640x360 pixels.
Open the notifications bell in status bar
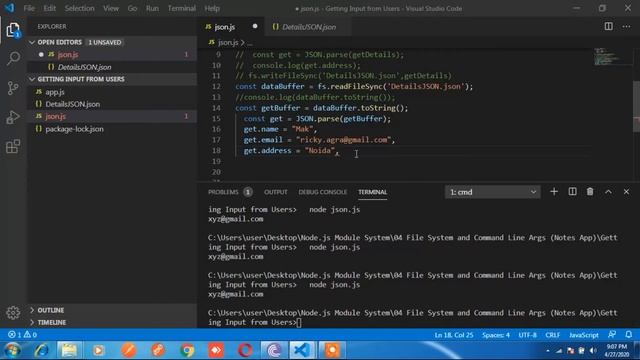[x=629, y=335]
